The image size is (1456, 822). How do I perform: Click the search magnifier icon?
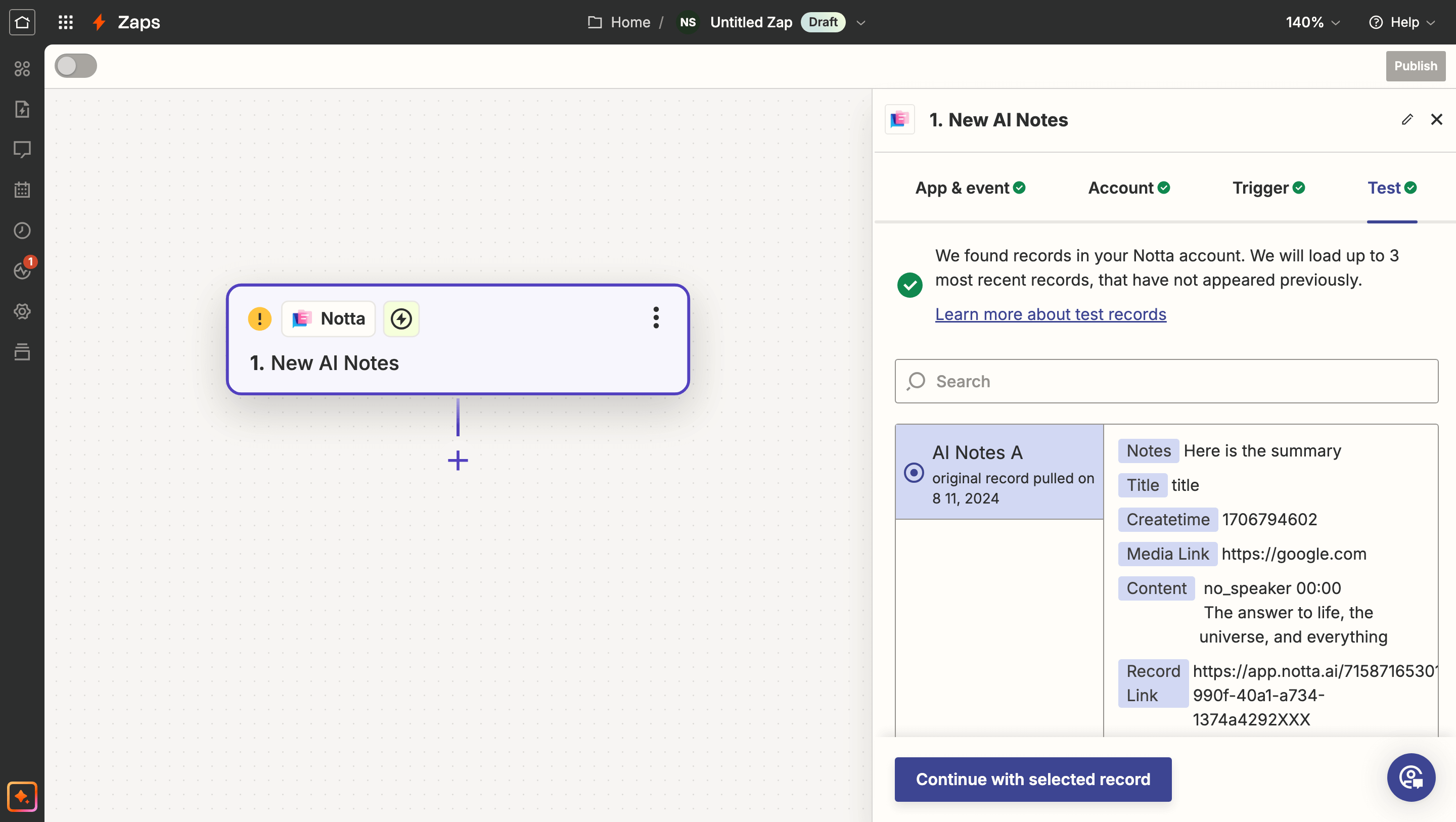pos(916,381)
